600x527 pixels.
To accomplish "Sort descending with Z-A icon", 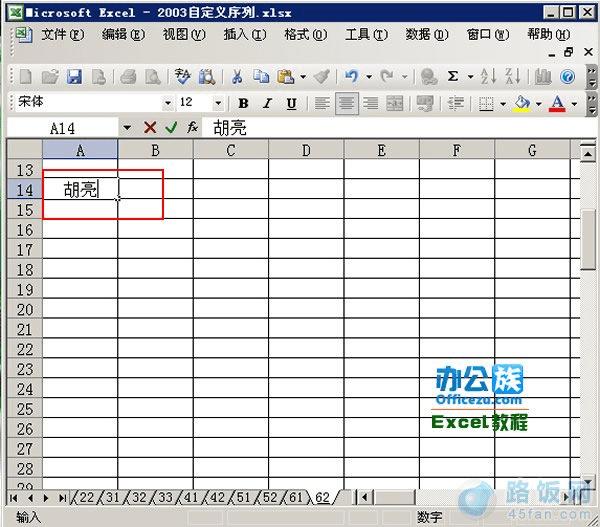I will tap(513, 77).
